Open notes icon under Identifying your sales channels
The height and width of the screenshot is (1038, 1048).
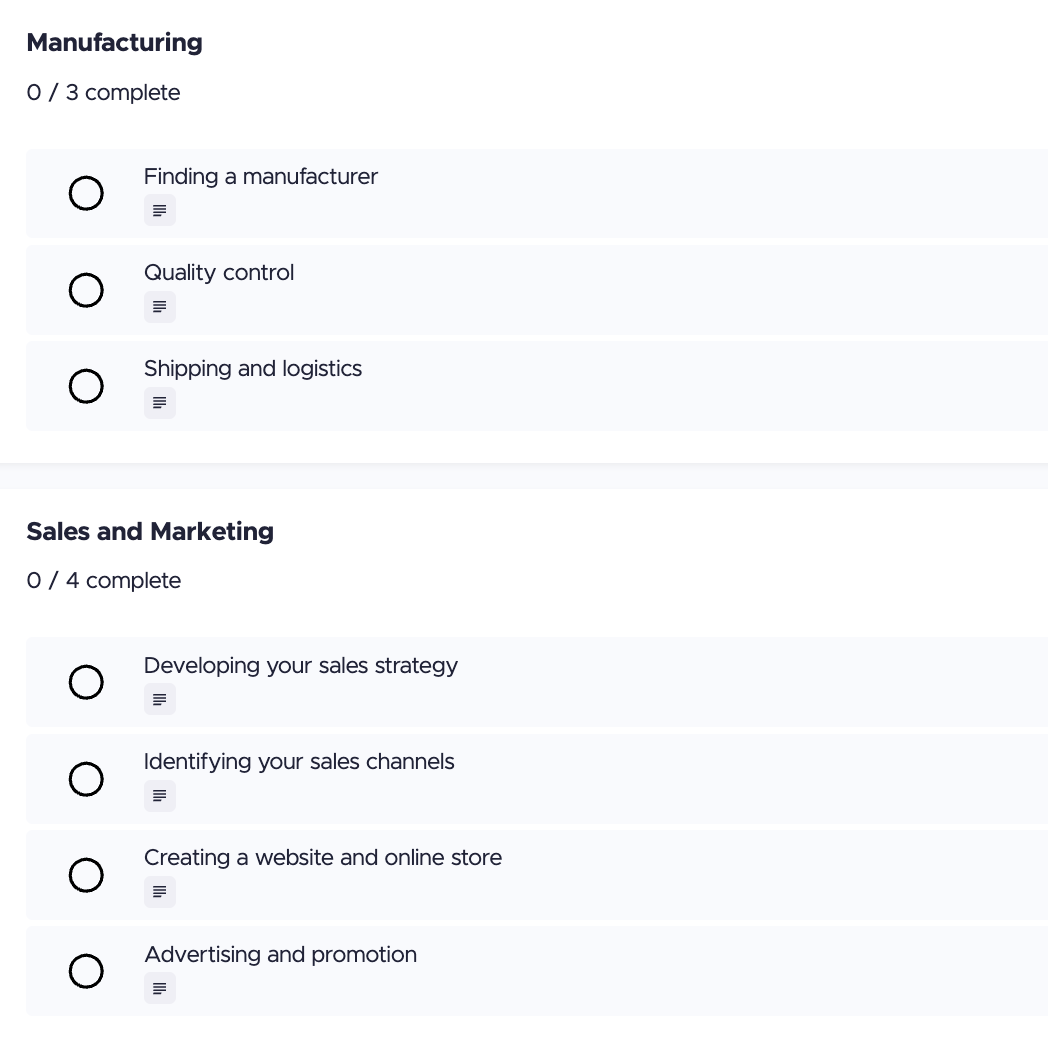coord(159,796)
